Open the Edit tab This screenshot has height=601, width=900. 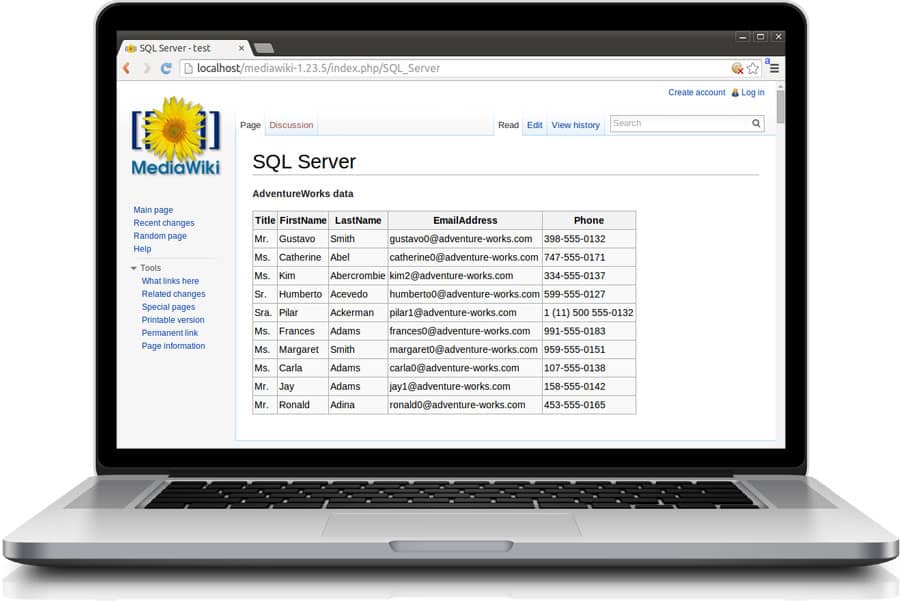tap(534, 125)
